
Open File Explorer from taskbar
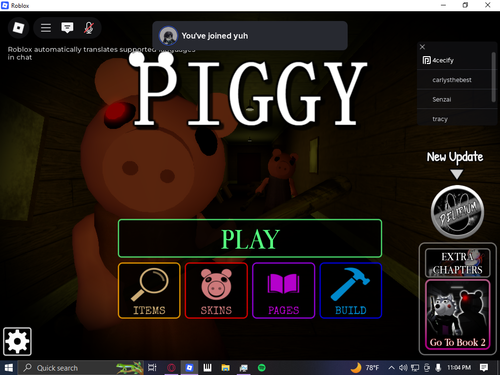pyautogui.click(x=225, y=368)
